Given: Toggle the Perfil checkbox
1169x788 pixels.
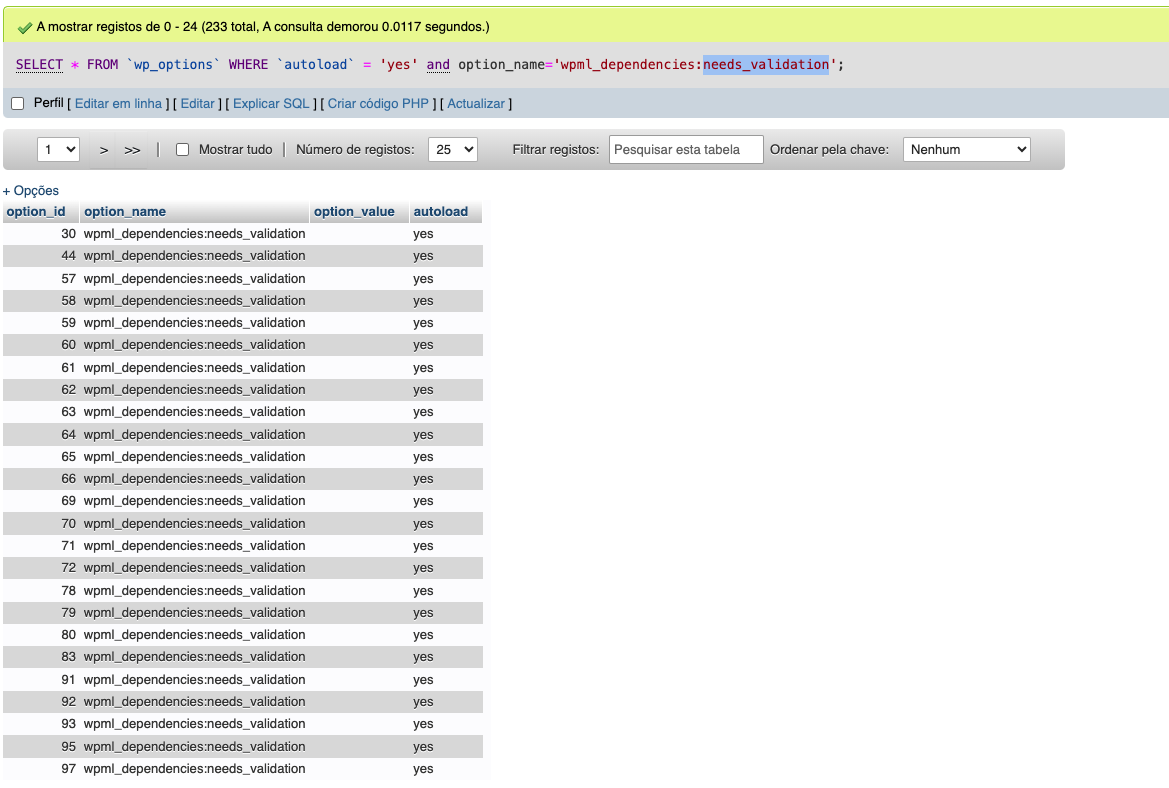Looking at the screenshot, I should tap(18, 104).
